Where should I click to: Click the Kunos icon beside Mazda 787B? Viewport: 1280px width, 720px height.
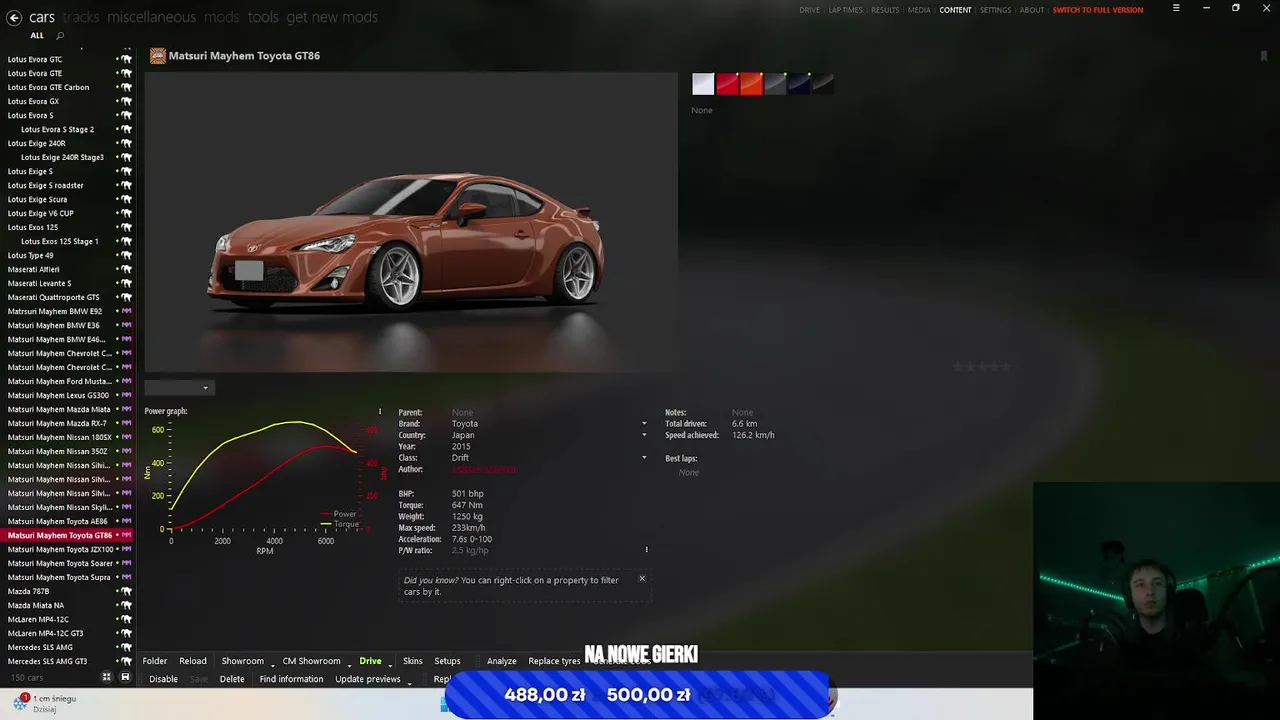[126, 591]
